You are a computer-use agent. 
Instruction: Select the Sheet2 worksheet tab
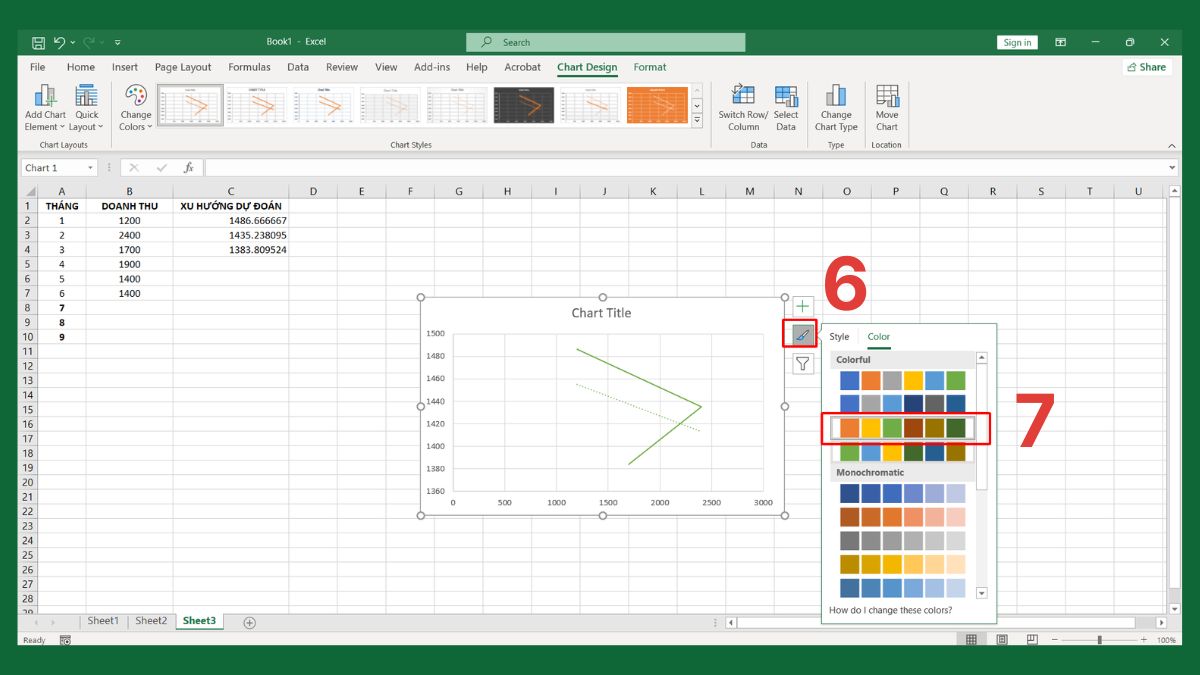[x=151, y=621]
